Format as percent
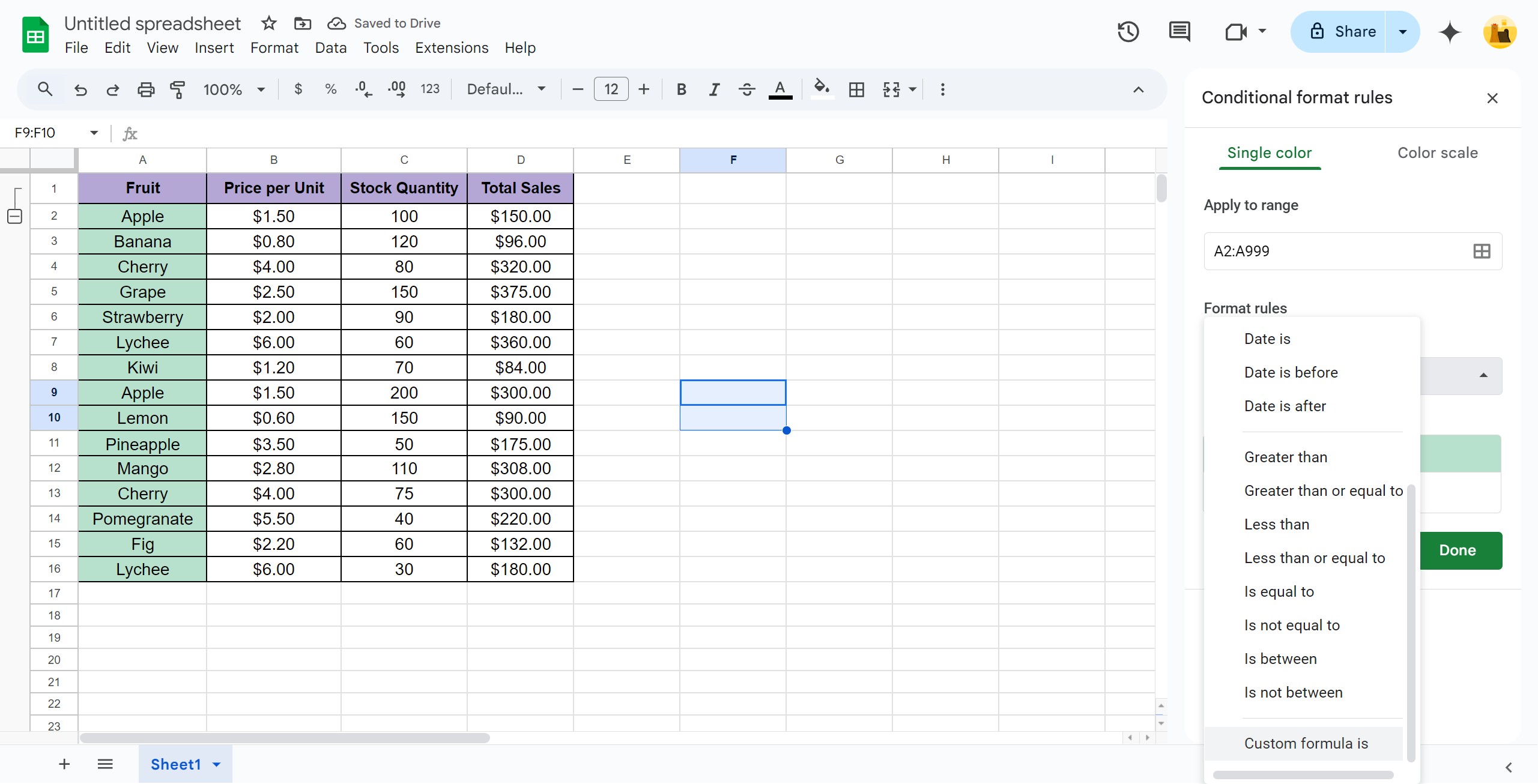The image size is (1538, 784). pyautogui.click(x=330, y=89)
